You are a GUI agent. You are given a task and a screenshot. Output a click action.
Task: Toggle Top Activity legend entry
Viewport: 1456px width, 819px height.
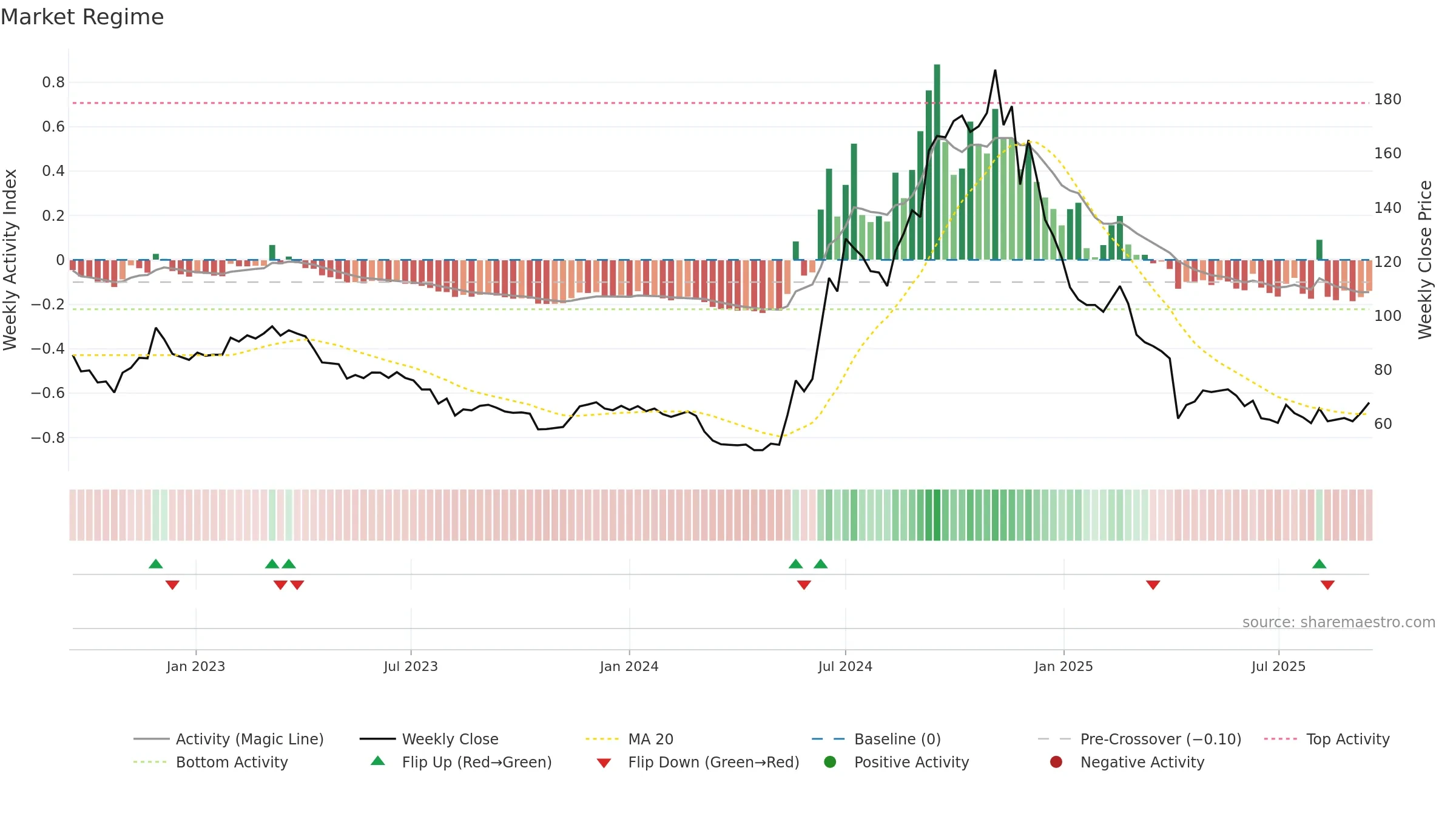[x=1327, y=739]
